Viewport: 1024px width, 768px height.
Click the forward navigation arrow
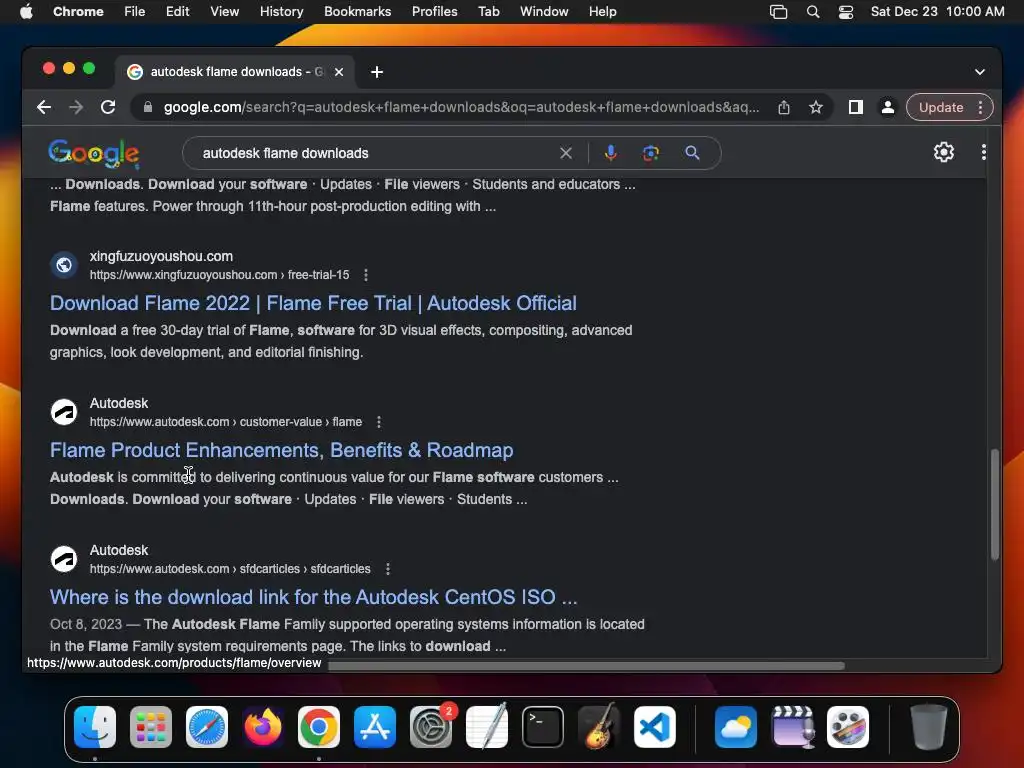(x=76, y=107)
